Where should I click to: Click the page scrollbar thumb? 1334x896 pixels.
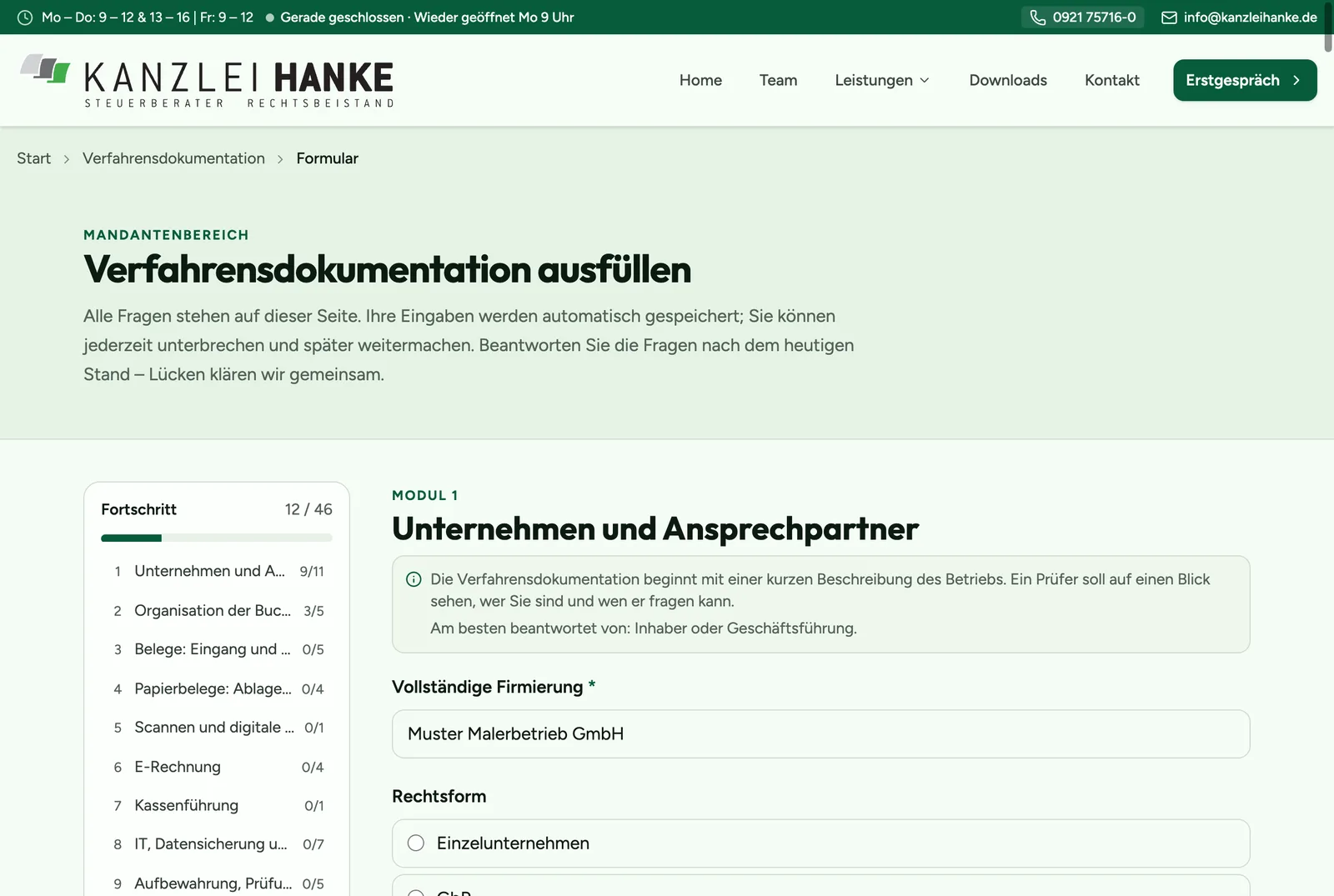point(1328,28)
